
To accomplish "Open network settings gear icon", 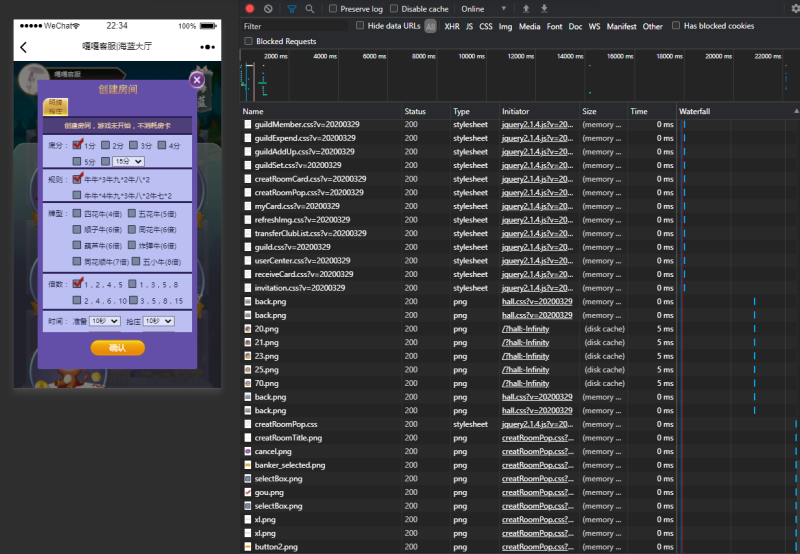I will 795,9.
